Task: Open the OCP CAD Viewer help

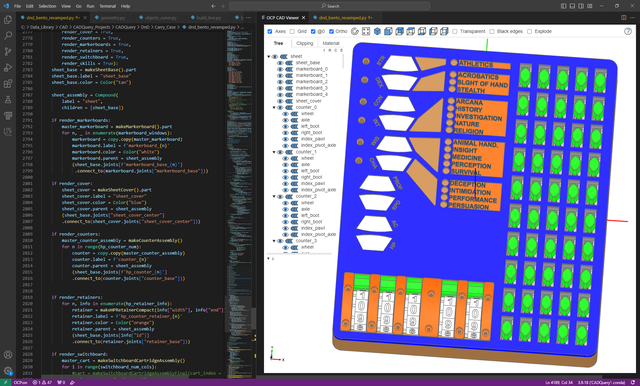Action: 628,31
